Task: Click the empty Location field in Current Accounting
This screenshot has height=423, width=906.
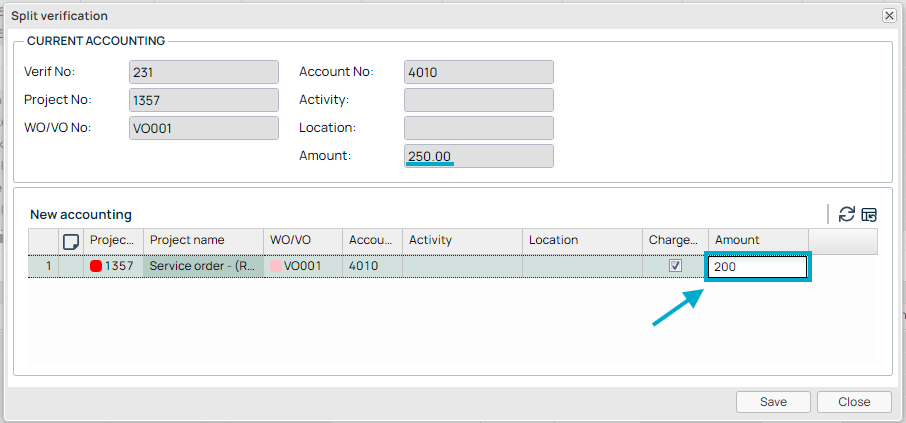Action: click(x=479, y=128)
